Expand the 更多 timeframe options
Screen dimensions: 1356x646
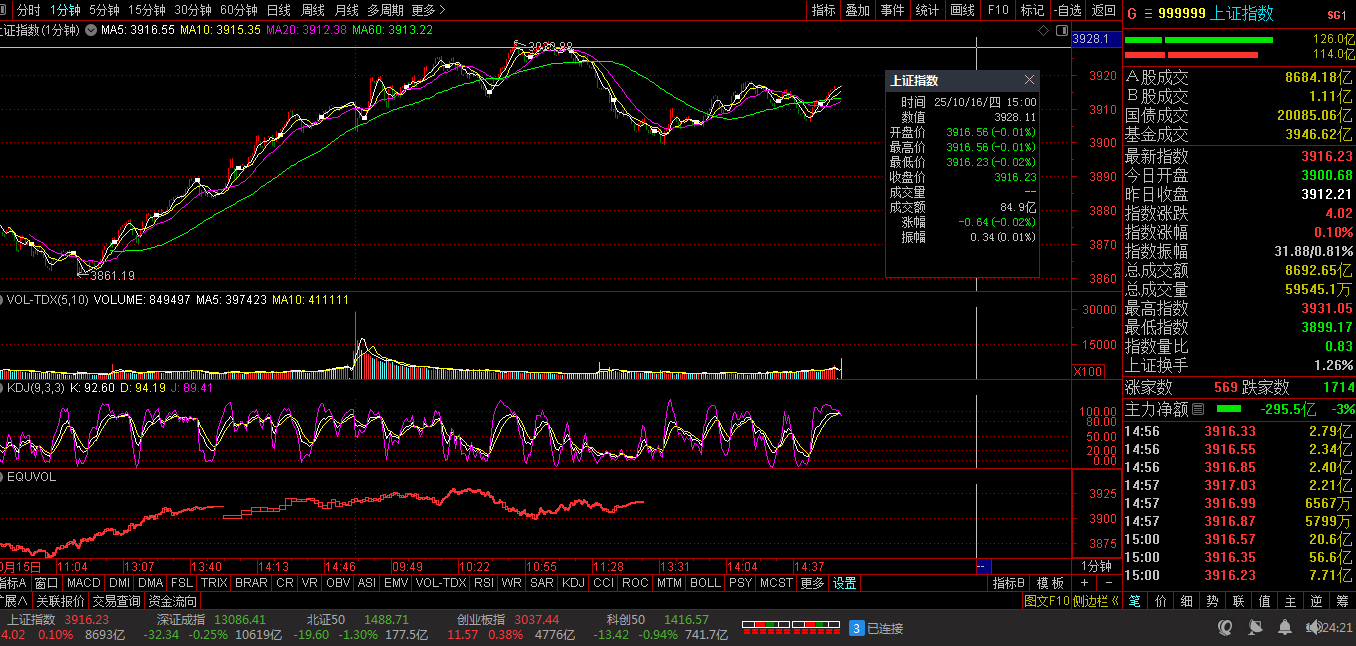[x=427, y=10]
